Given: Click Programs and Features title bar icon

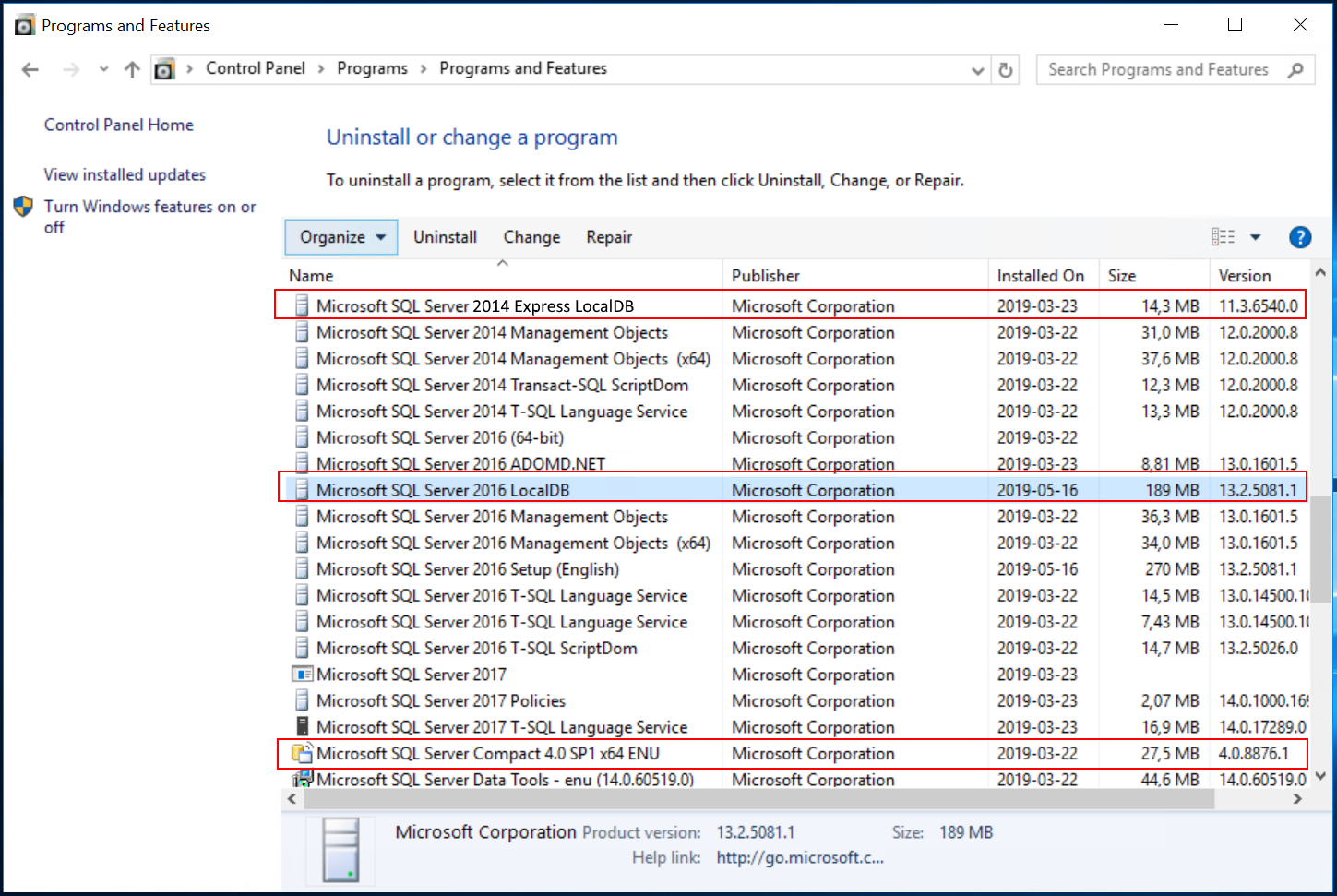Looking at the screenshot, I should [x=25, y=25].
